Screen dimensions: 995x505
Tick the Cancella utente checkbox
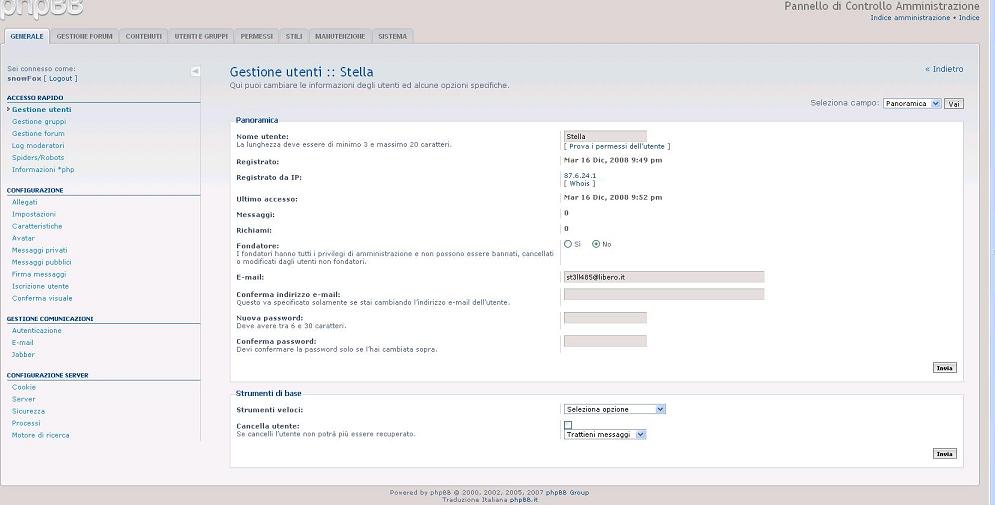pyautogui.click(x=568, y=425)
